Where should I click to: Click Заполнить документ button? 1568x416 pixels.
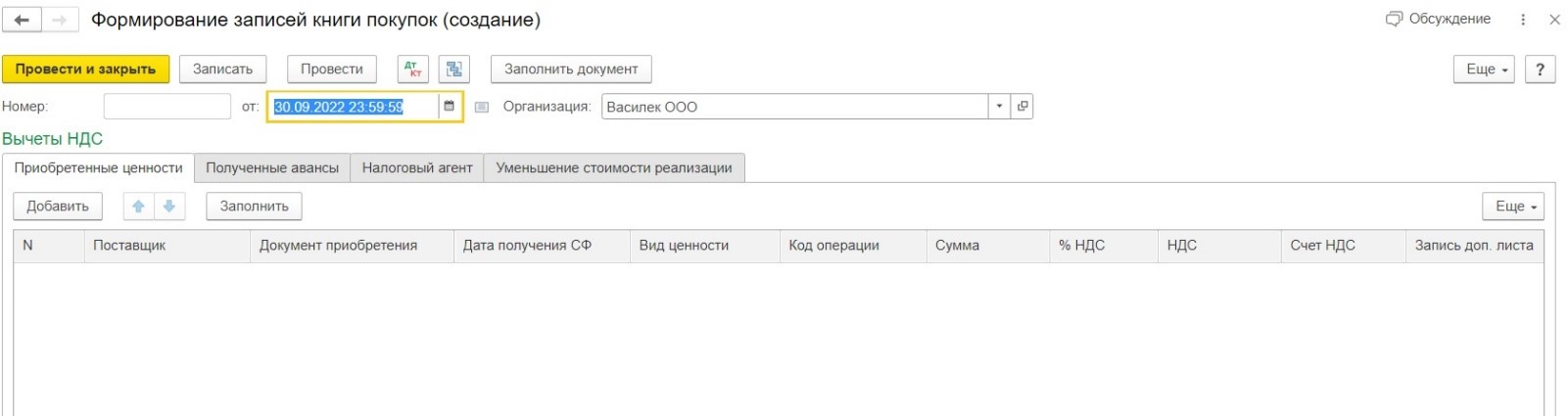(x=571, y=69)
